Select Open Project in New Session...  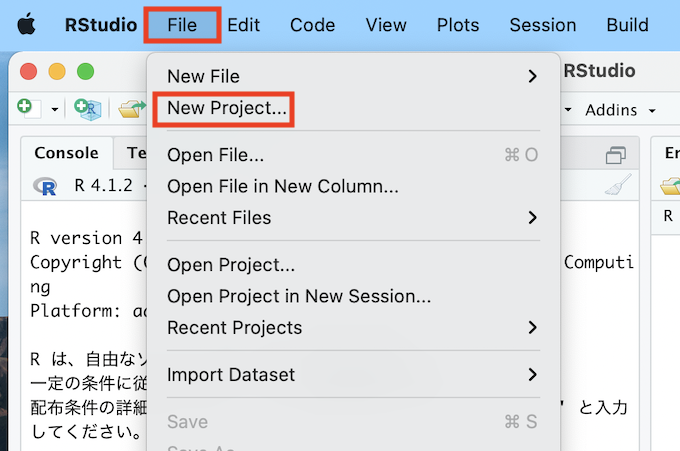click(x=299, y=296)
